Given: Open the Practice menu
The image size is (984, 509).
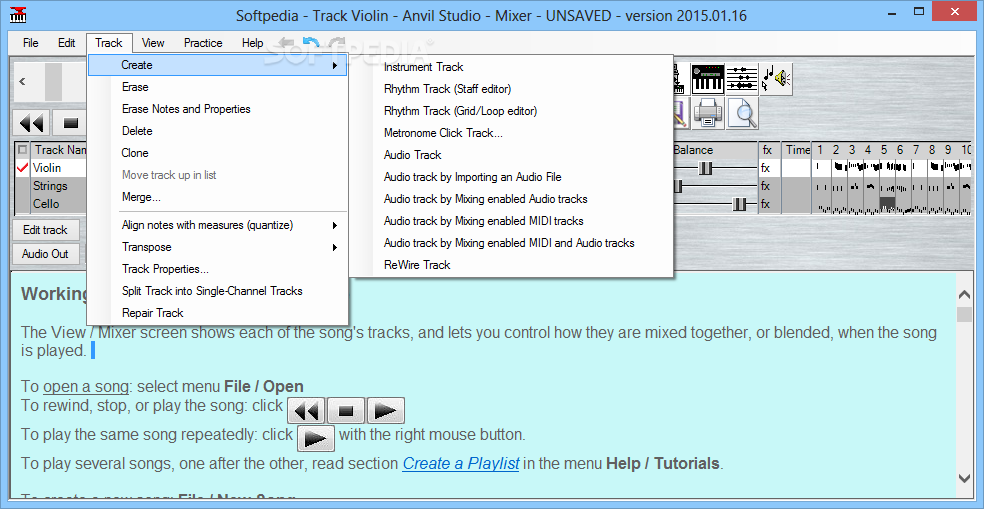Looking at the screenshot, I should tap(203, 43).
